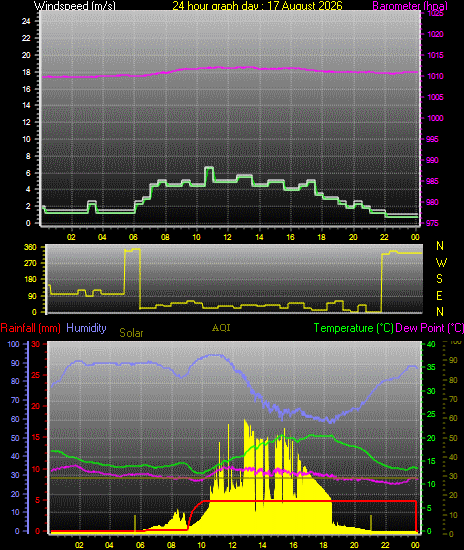The height and width of the screenshot is (550, 464).
Task: Click the Windspeed (m/s) axis title
Action: tap(74, 6)
